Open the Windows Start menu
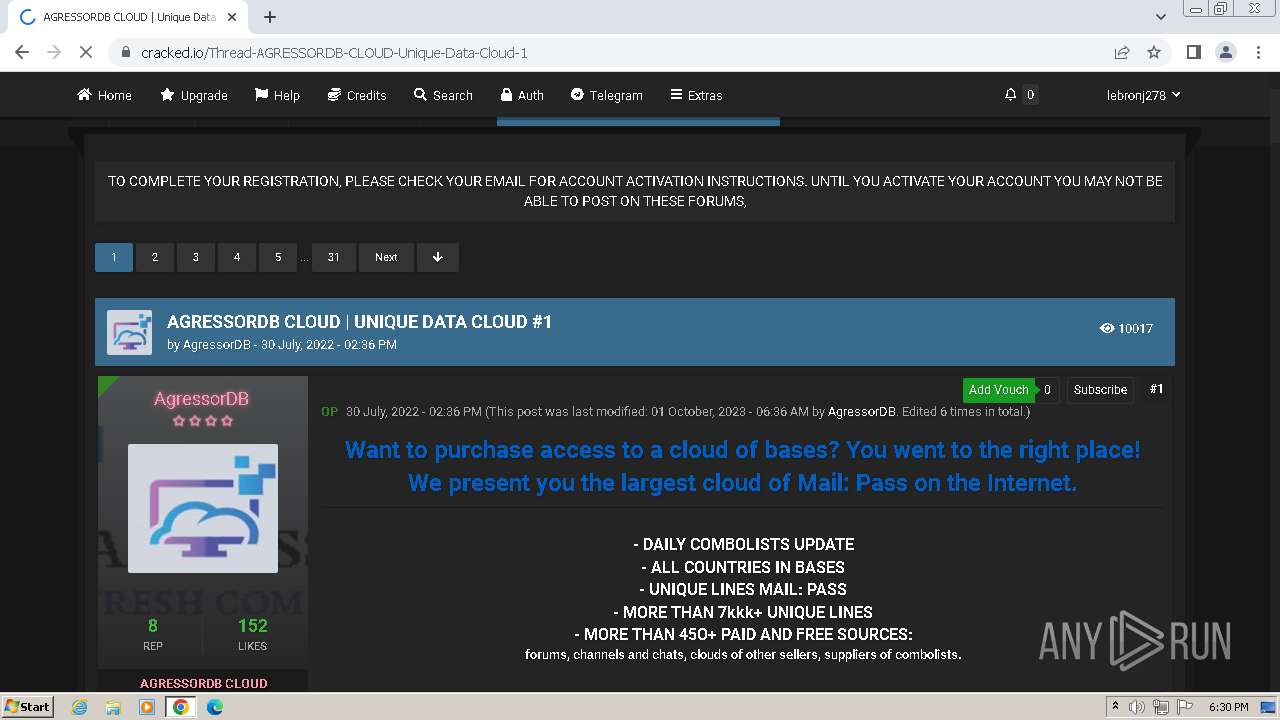This screenshot has width=1280, height=720. point(27,706)
